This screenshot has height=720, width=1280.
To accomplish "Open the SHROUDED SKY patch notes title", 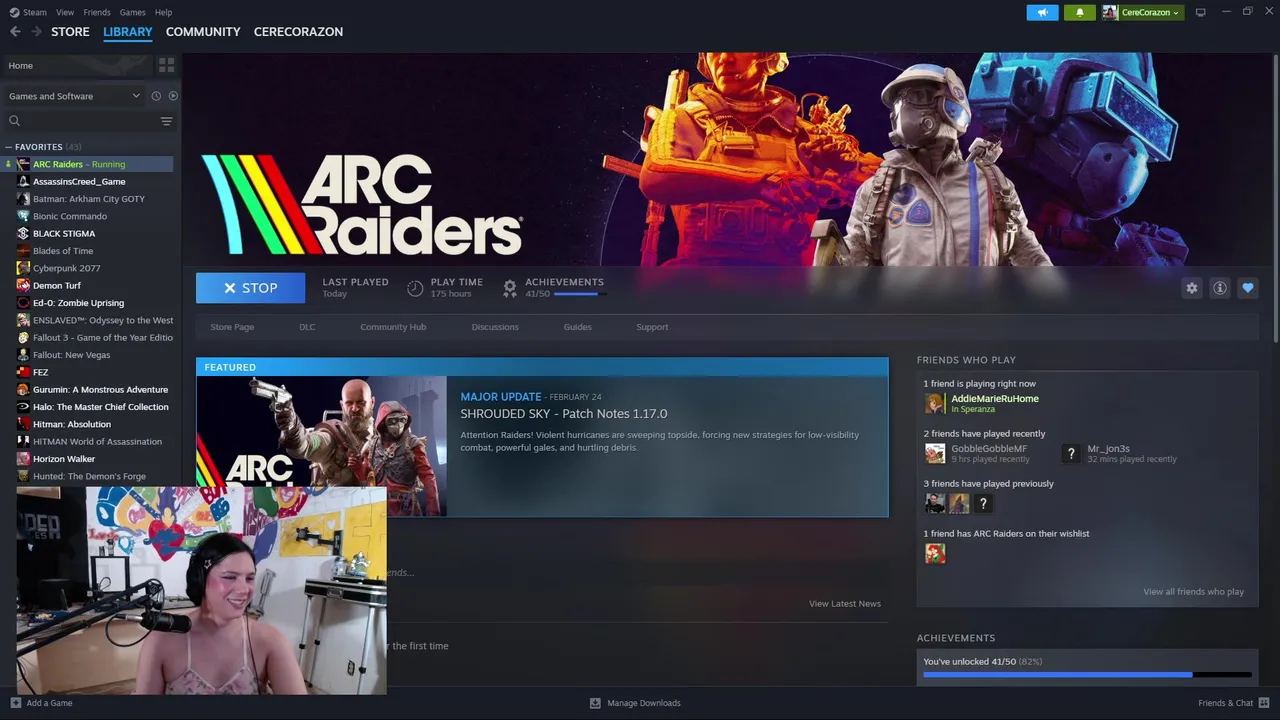I will click(564, 414).
